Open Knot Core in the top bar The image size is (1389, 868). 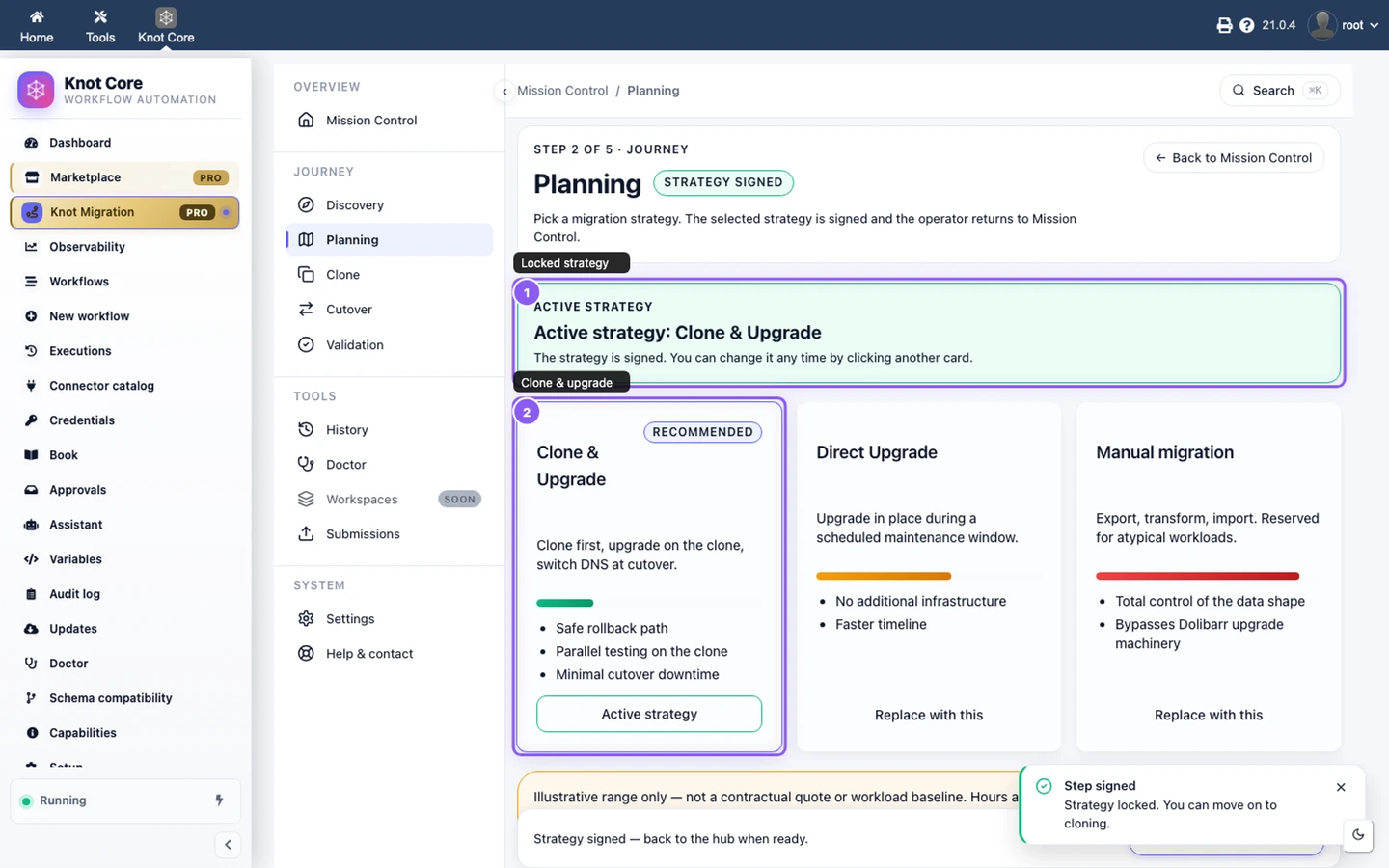coord(166,26)
